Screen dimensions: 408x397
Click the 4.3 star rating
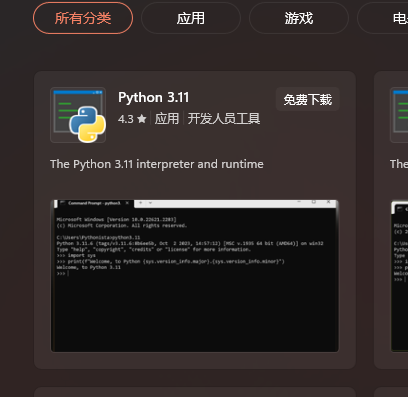(132, 119)
